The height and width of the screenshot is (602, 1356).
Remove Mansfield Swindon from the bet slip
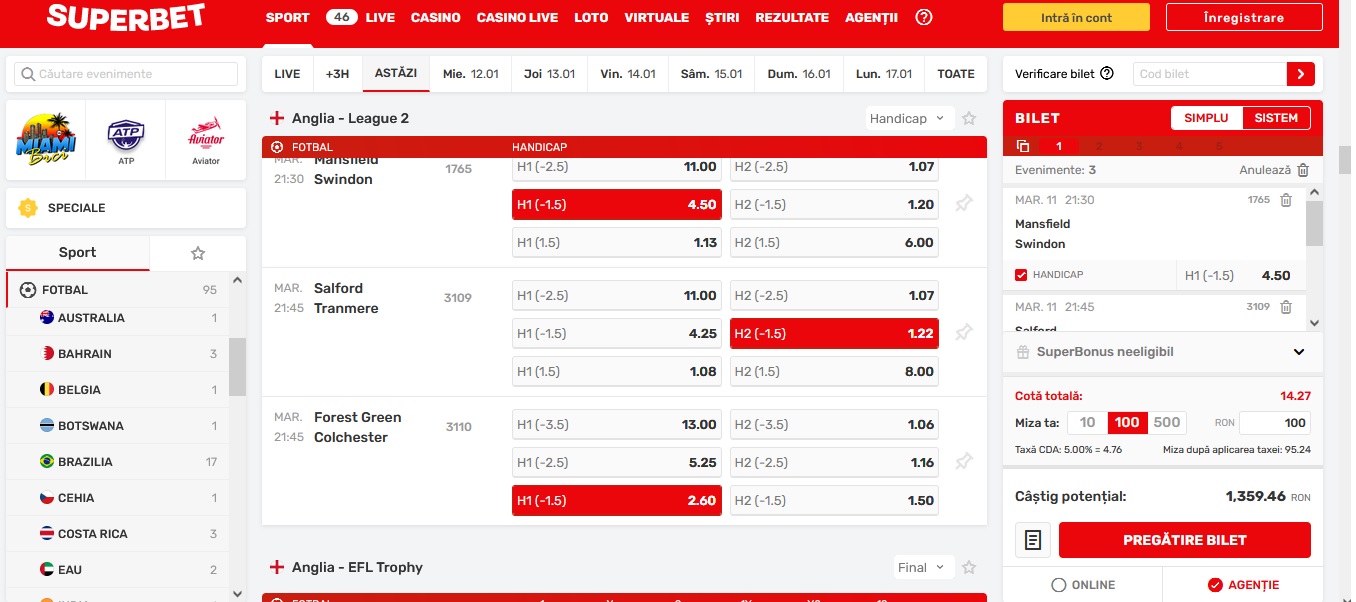1286,200
